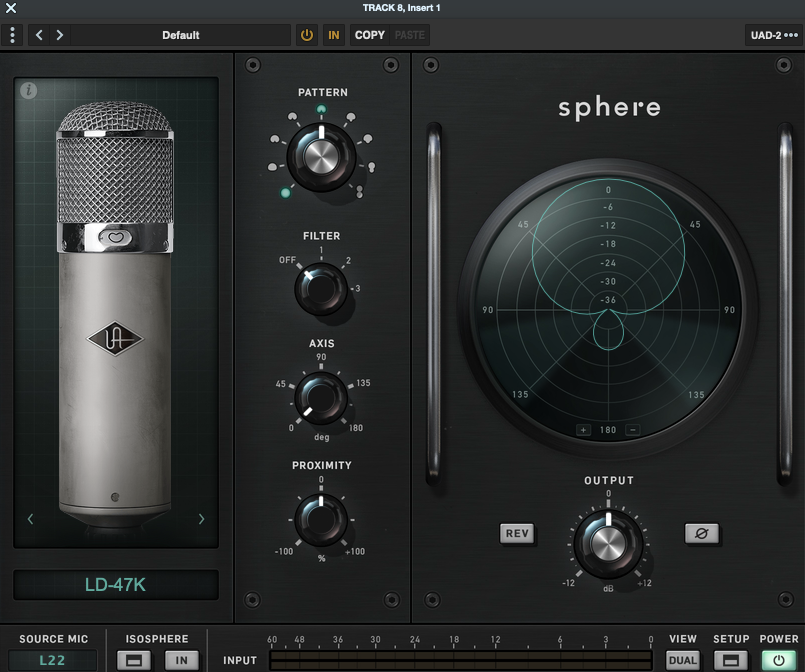Screen dimensions: 805x672
Task: Select previous microphone model arrow
Action: click(x=30, y=519)
